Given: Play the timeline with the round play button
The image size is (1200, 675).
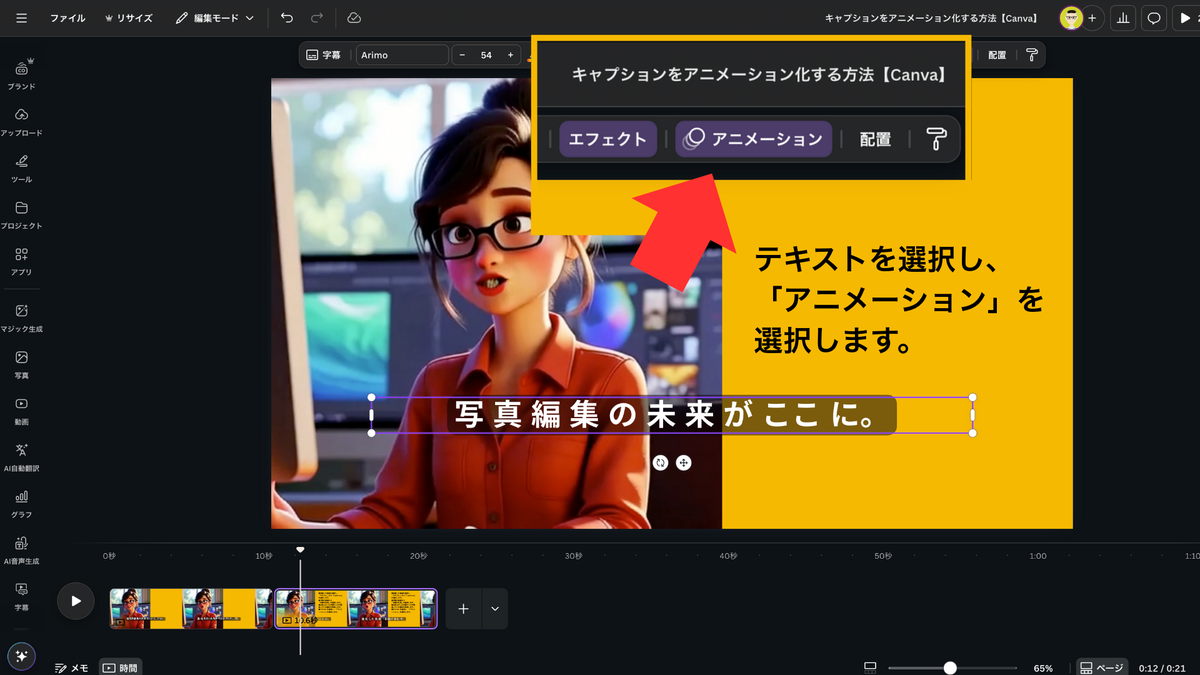Looking at the screenshot, I should point(75,600).
